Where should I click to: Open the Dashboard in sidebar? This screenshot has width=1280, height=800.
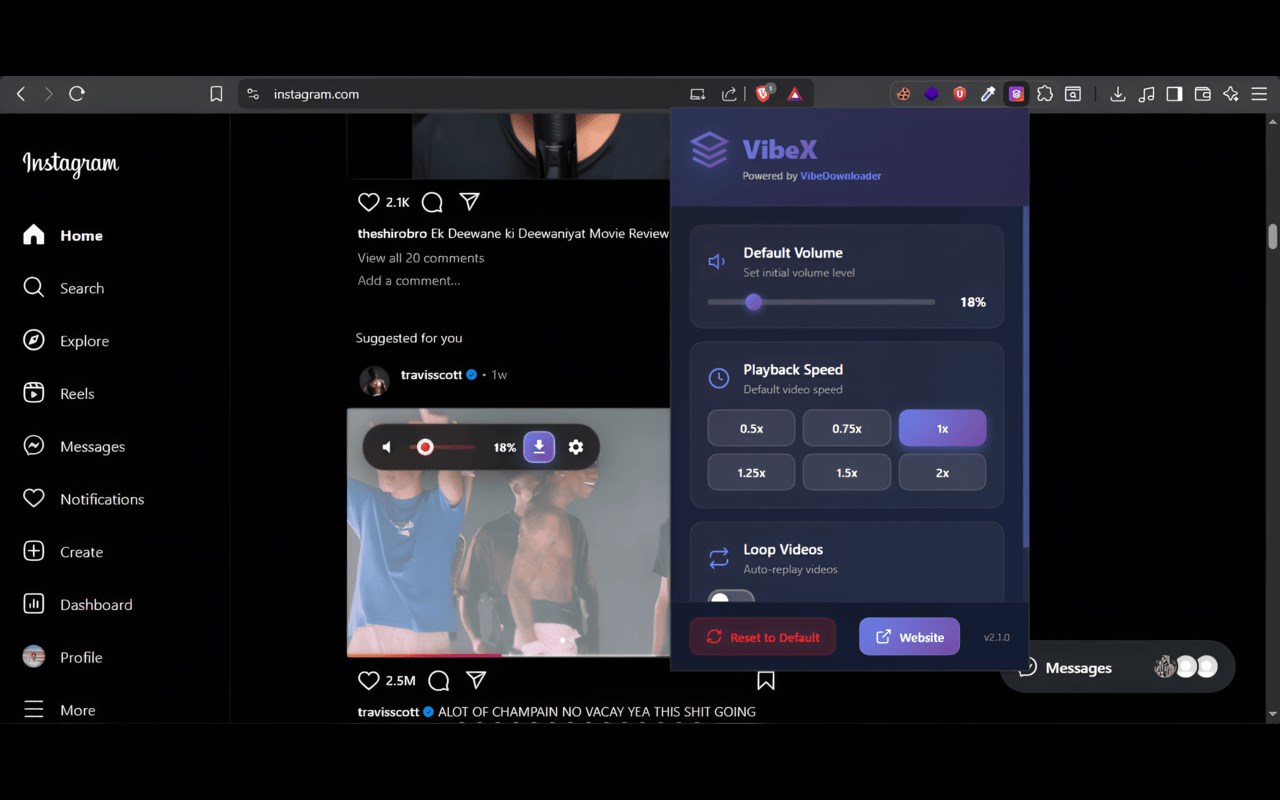[x=77, y=605]
